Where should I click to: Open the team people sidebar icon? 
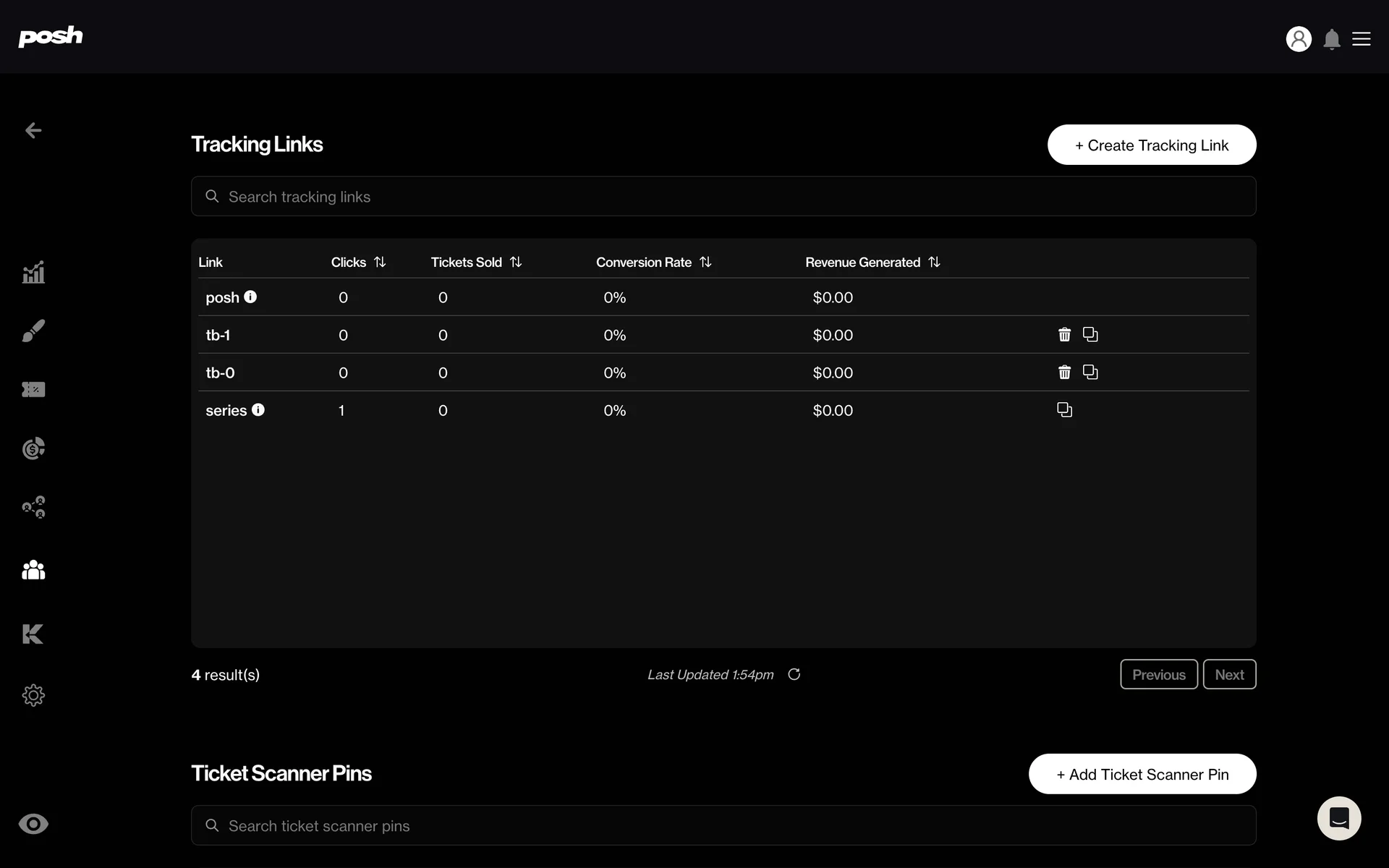(33, 570)
